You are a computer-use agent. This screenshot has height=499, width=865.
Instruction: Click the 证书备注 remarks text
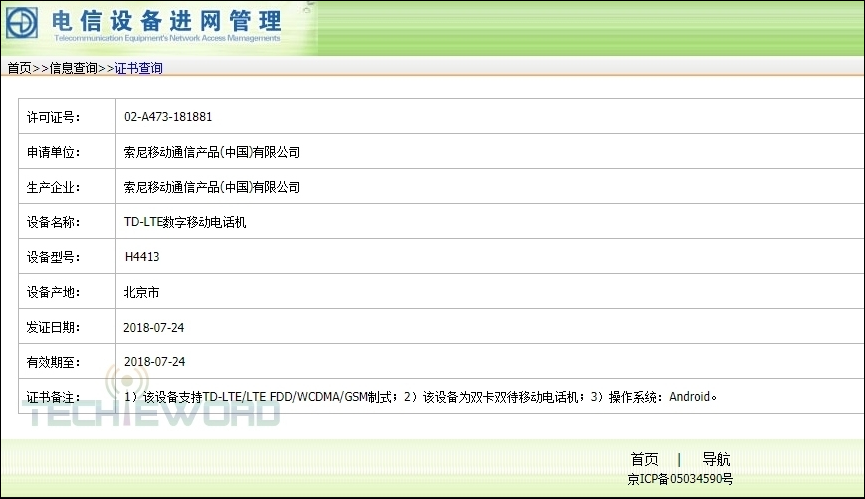click(420, 397)
